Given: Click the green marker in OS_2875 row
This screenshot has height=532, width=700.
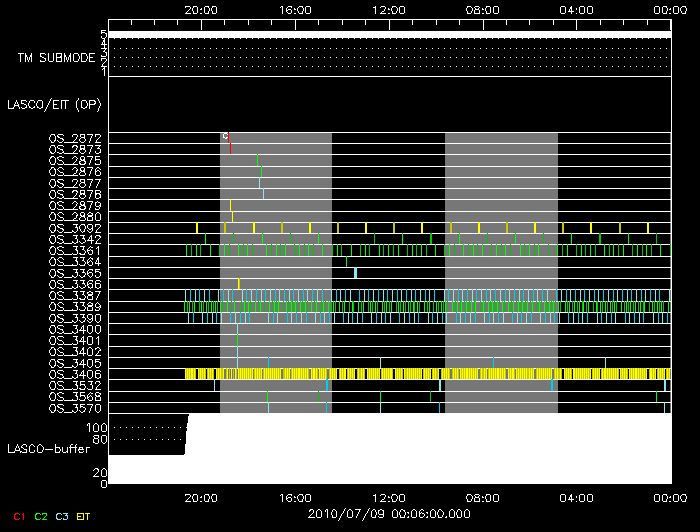Looking at the screenshot, I should click(258, 160).
